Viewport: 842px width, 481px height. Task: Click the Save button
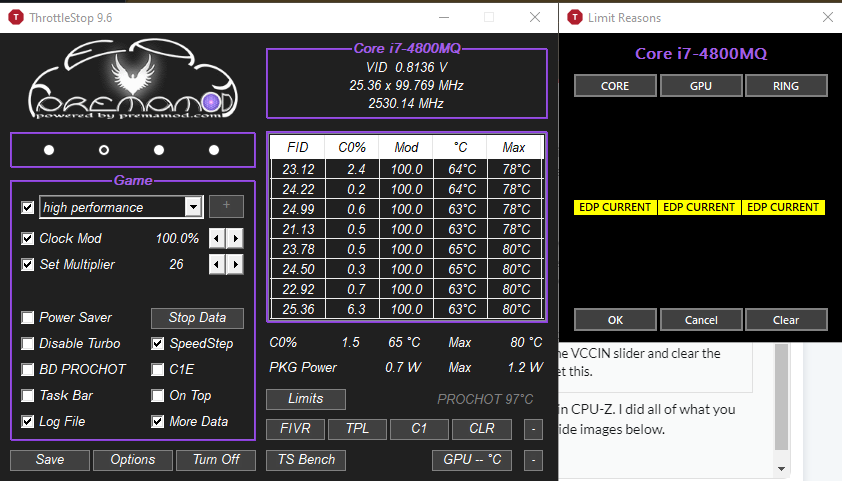coord(50,460)
